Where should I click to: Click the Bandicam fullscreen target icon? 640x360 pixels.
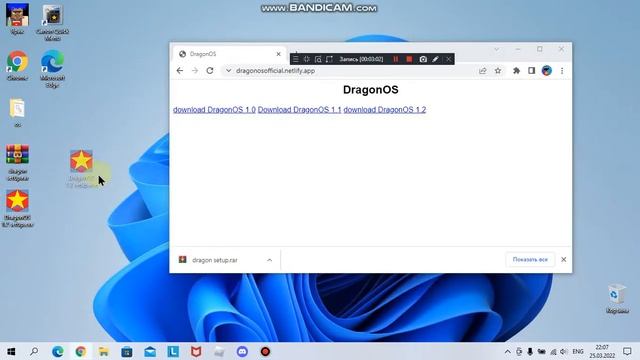click(x=307, y=59)
